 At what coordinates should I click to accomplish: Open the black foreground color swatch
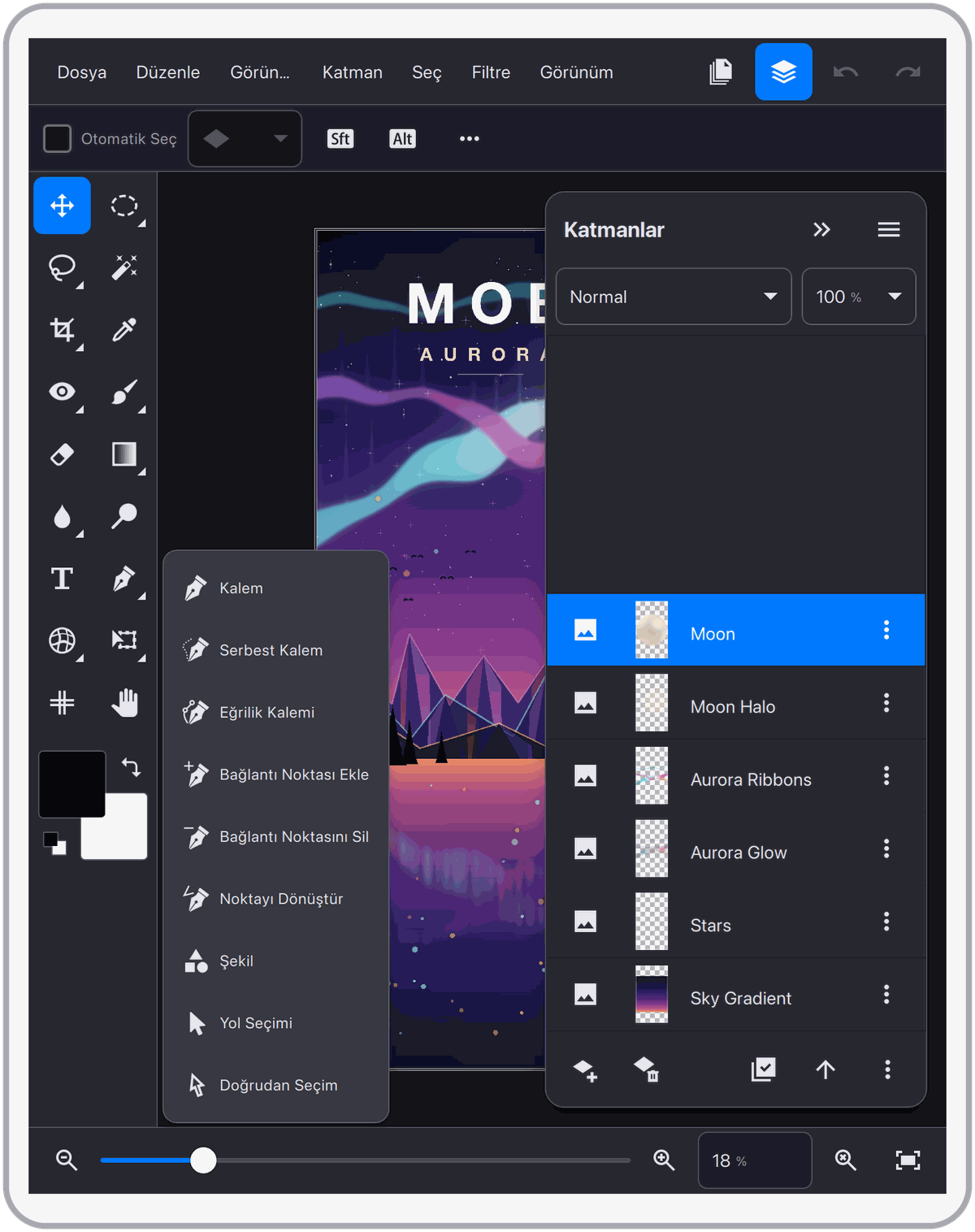[x=71, y=784]
